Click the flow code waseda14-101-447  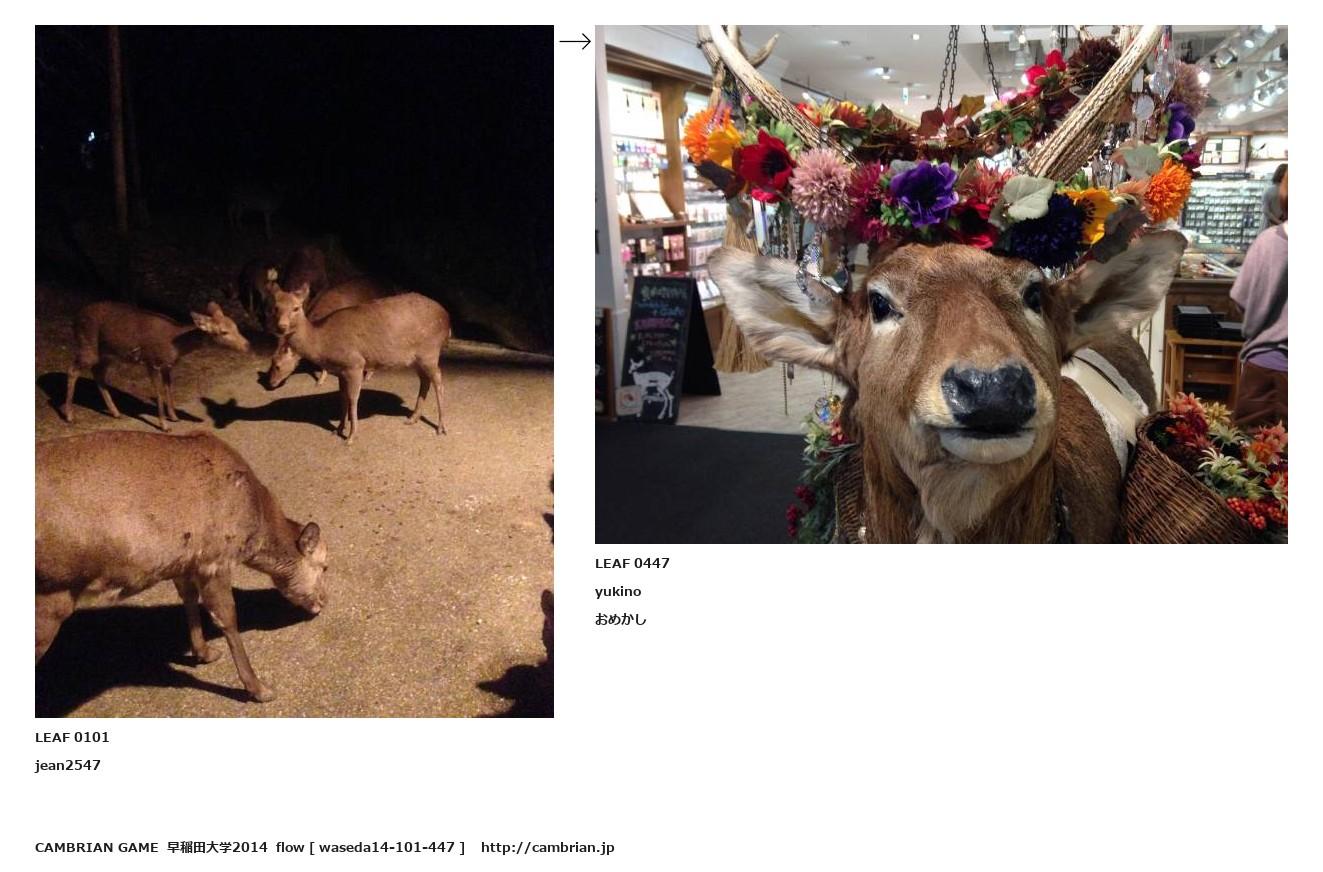388,847
